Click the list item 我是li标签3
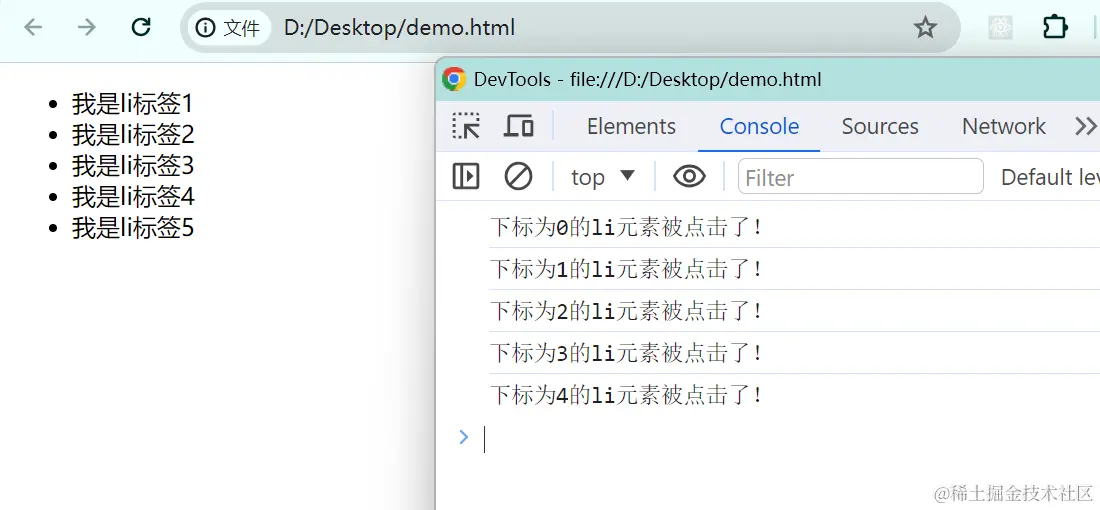The image size is (1100, 510). click(133, 166)
